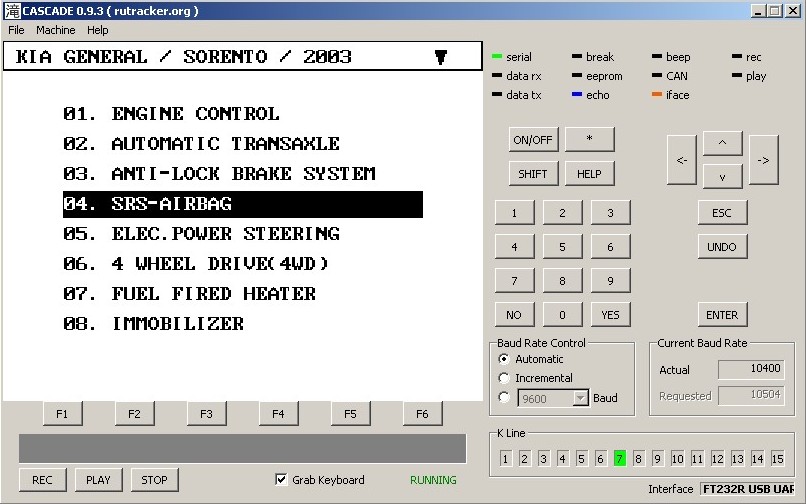Click the asterisk keypad button
Screen dimensions: 806x504
pyautogui.click(x=589, y=139)
